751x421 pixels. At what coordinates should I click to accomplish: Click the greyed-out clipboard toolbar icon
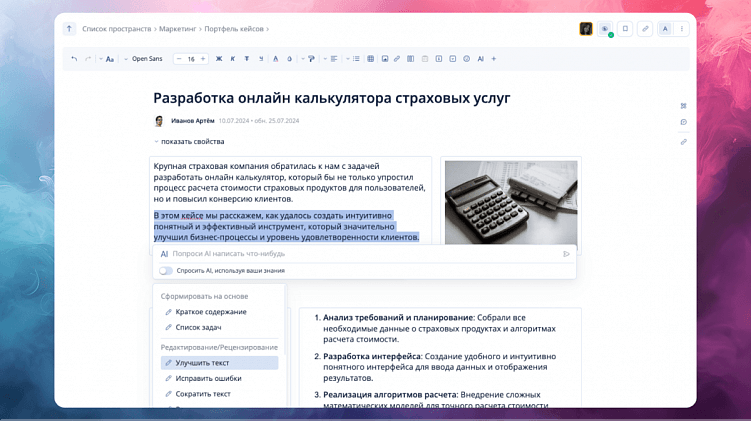425,59
